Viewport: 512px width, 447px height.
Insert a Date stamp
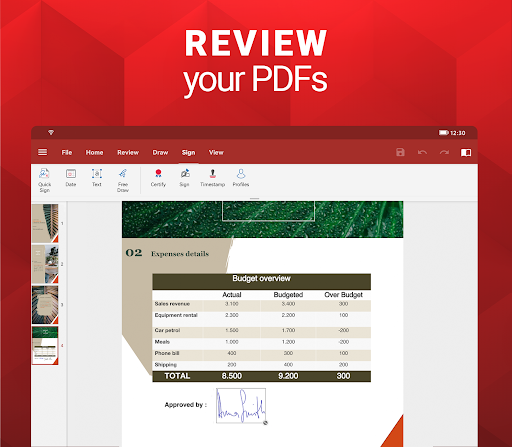click(x=71, y=178)
